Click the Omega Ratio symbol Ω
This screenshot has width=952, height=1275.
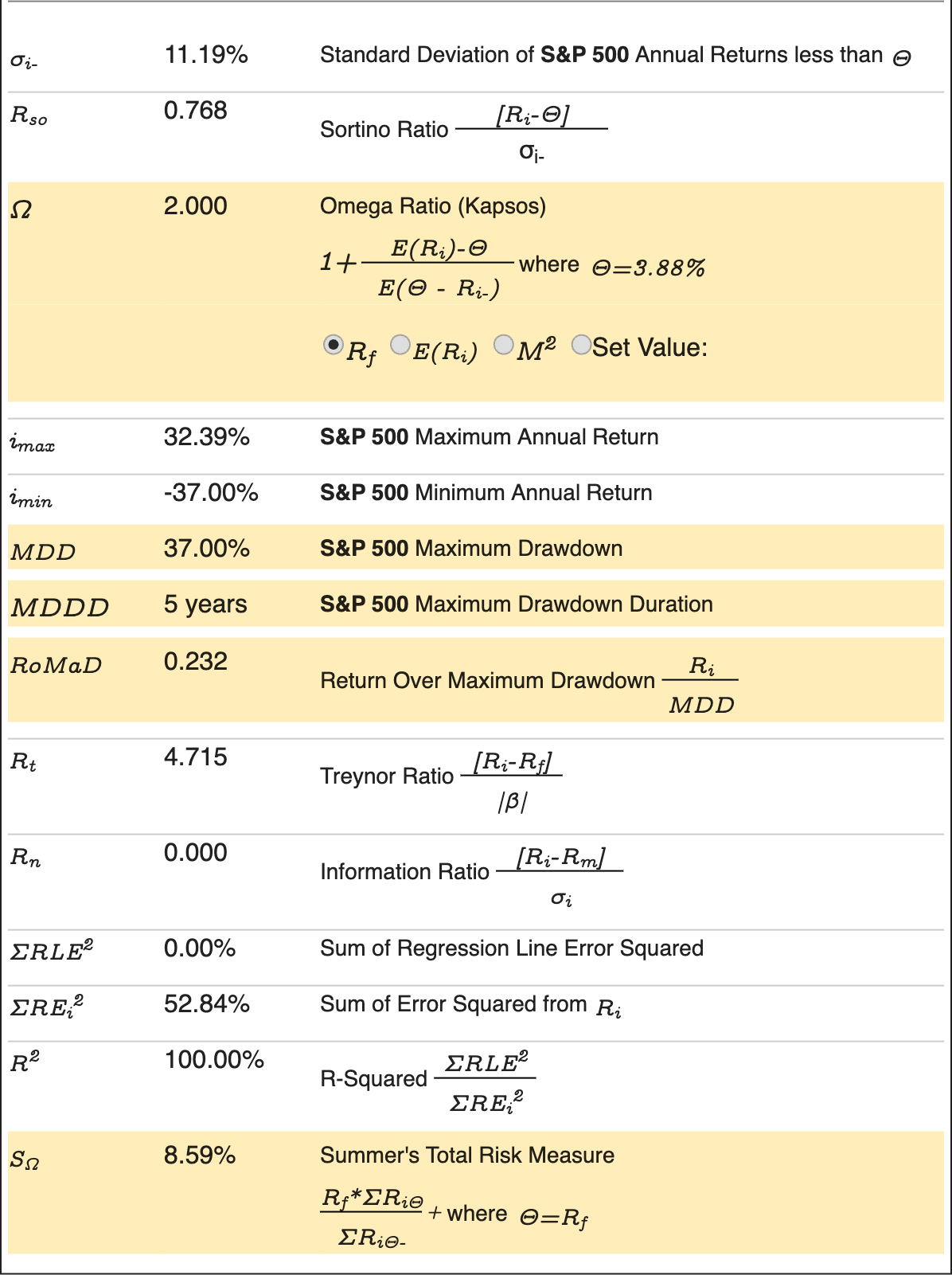click(21, 209)
